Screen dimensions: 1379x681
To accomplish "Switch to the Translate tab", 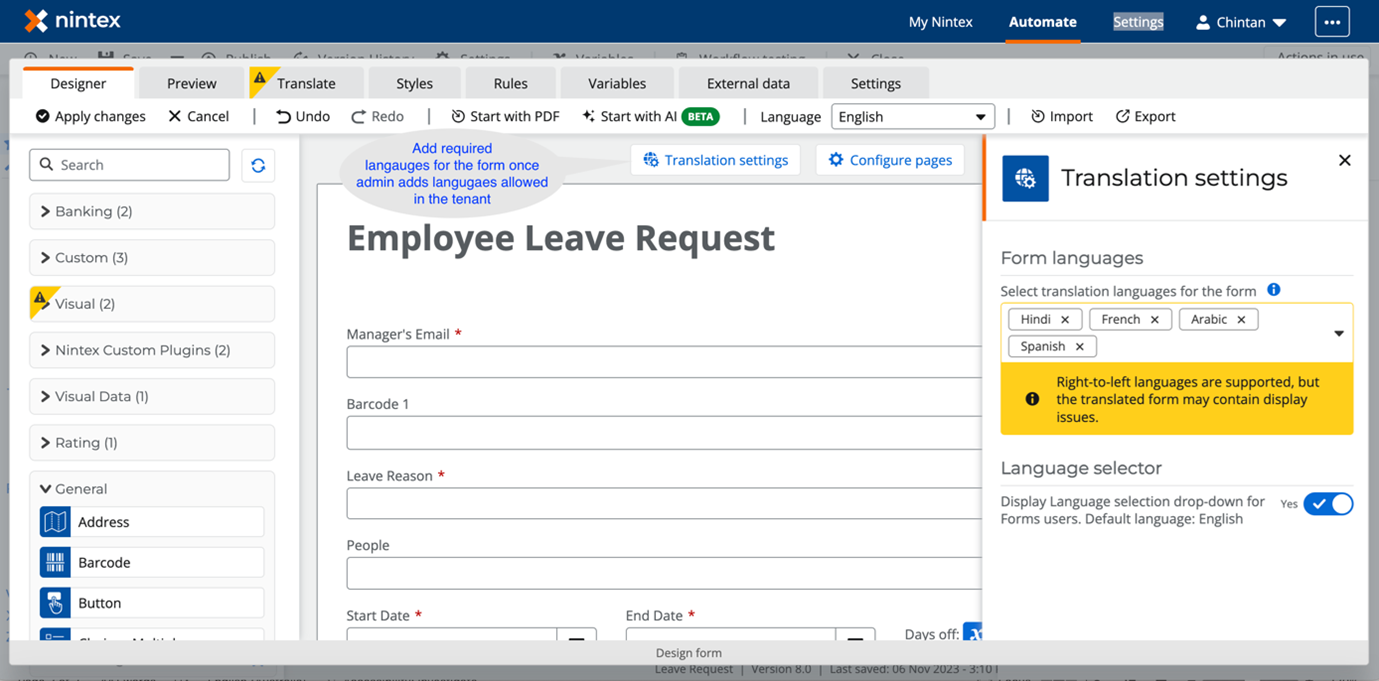I will [305, 83].
